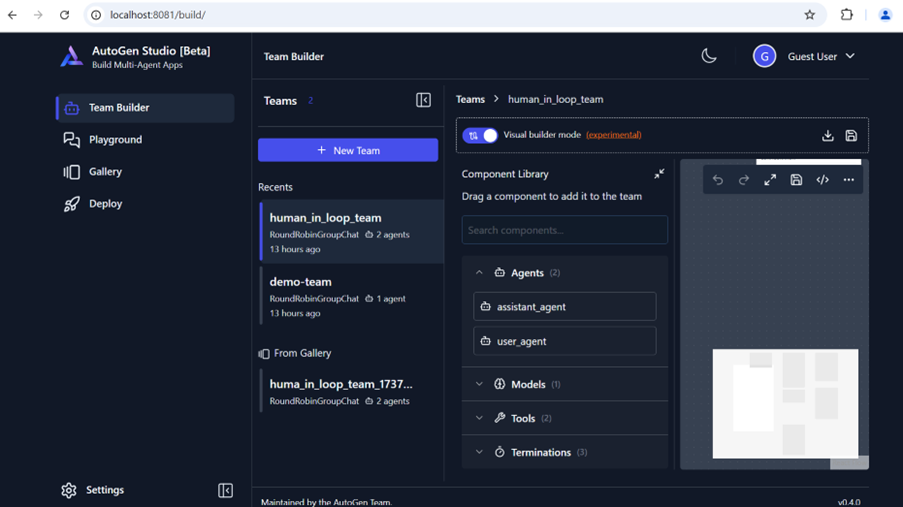Bookmark this page with the star icon
903x507 pixels.
810,15
